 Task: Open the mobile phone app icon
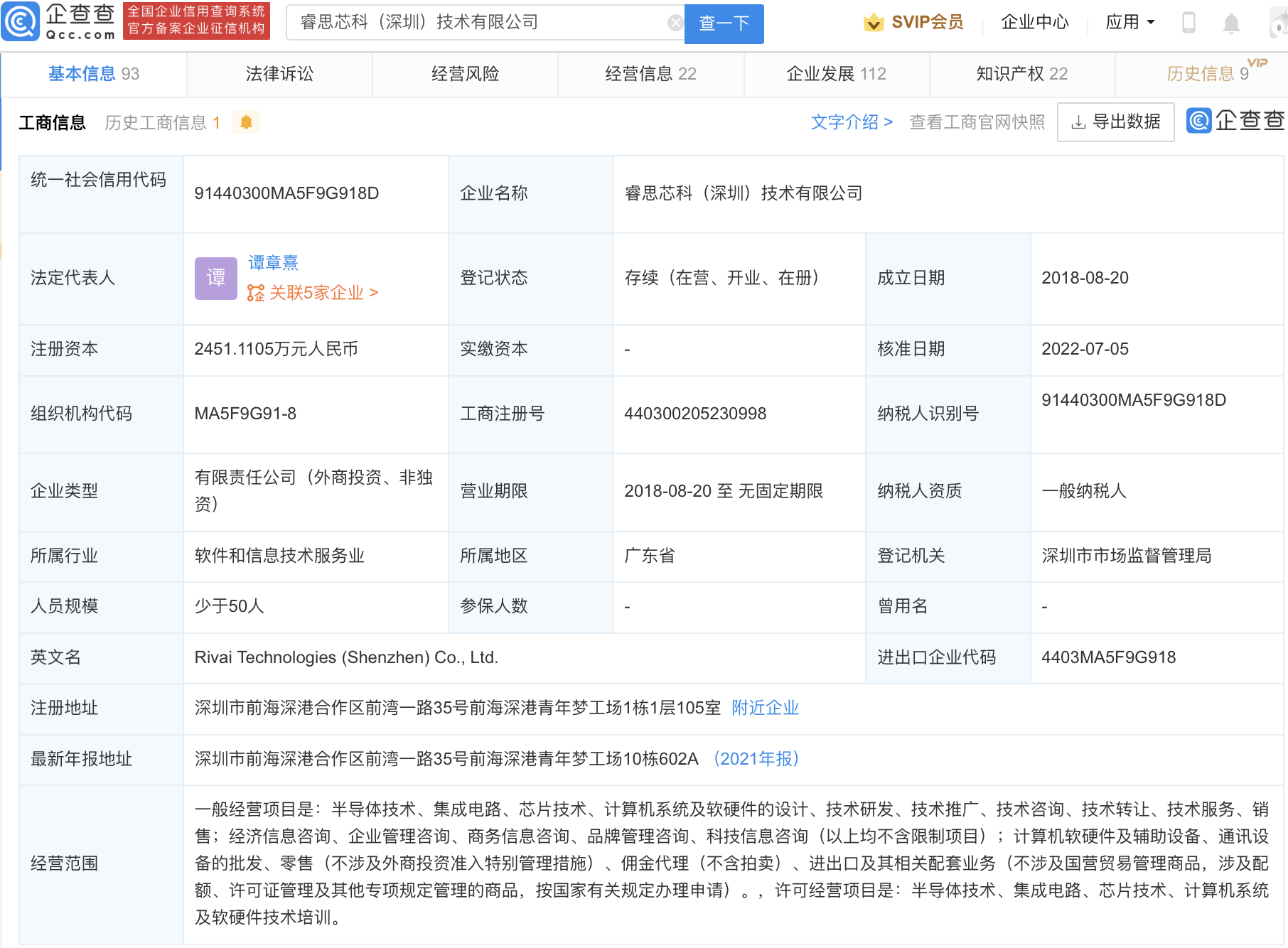(1188, 23)
